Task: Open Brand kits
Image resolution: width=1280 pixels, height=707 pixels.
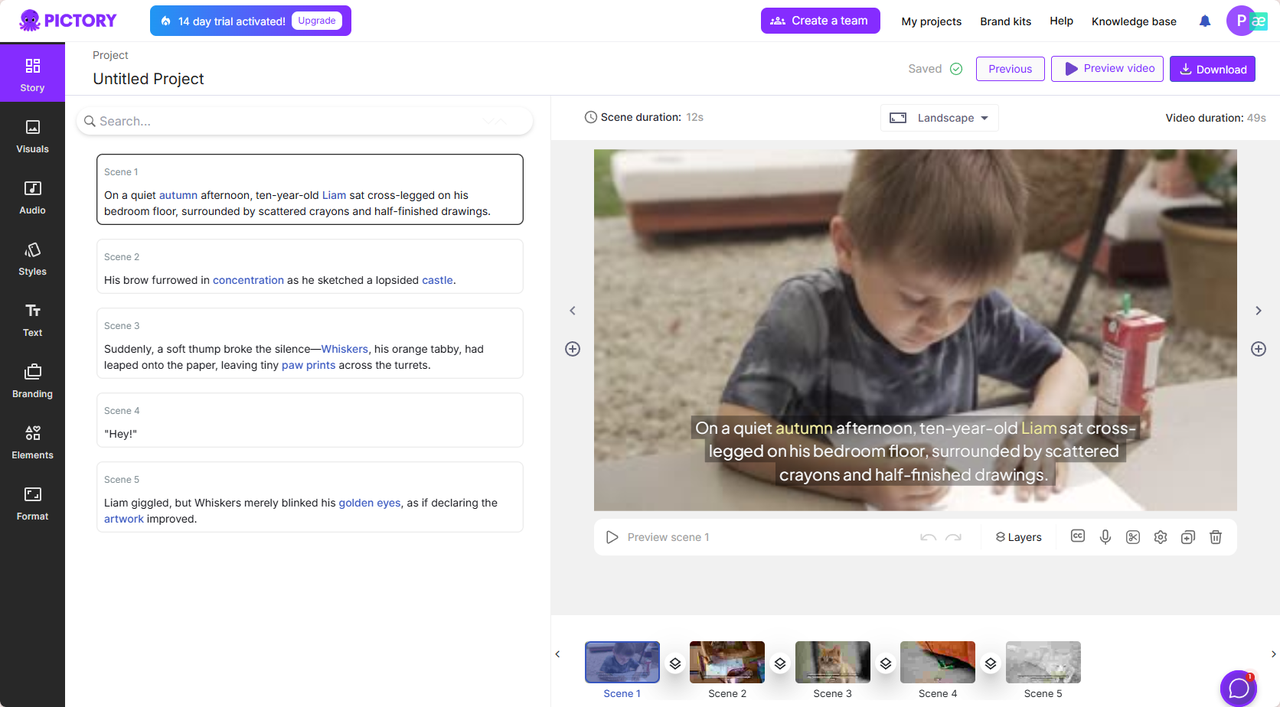Action: pyautogui.click(x=1006, y=21)
